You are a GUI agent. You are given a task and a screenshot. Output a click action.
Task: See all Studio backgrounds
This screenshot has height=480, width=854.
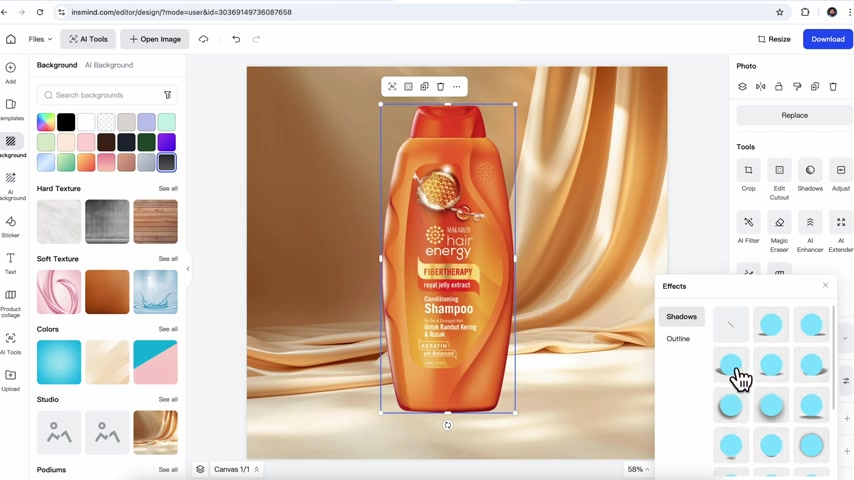tap(168, 399)
